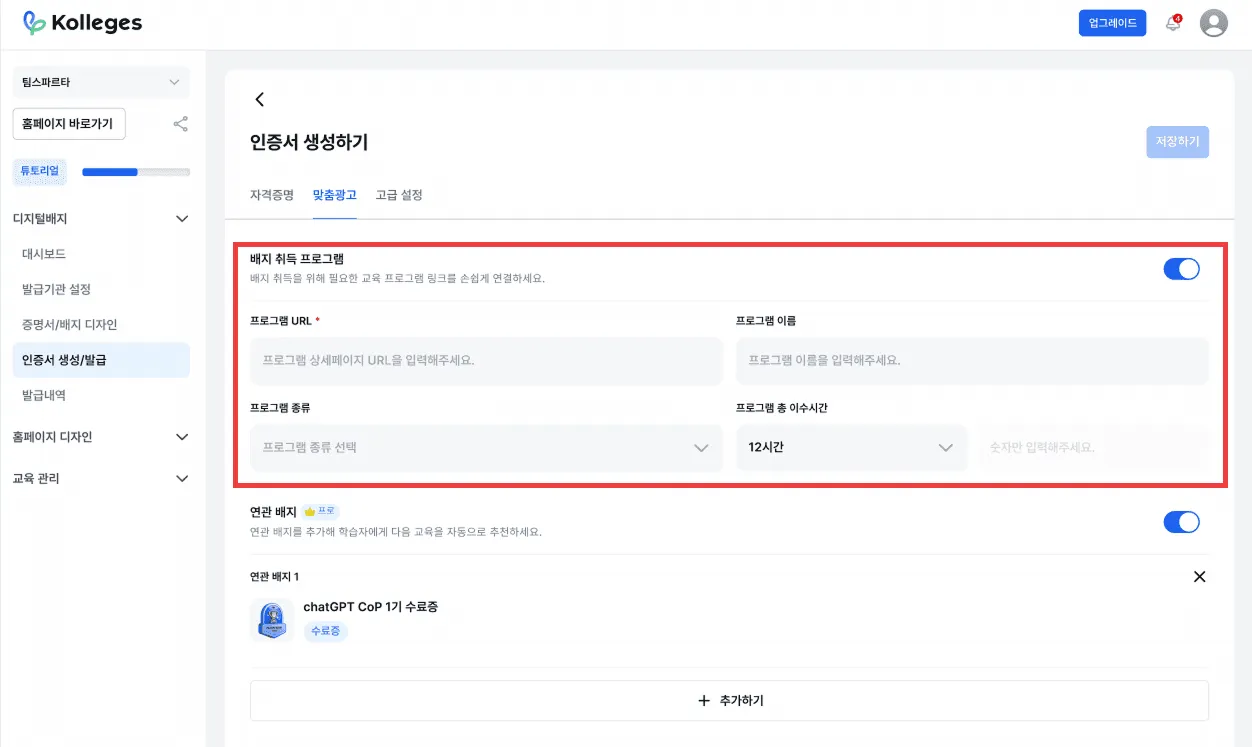Turn off the 연관 배지 toggle

tap(1181, 522)
